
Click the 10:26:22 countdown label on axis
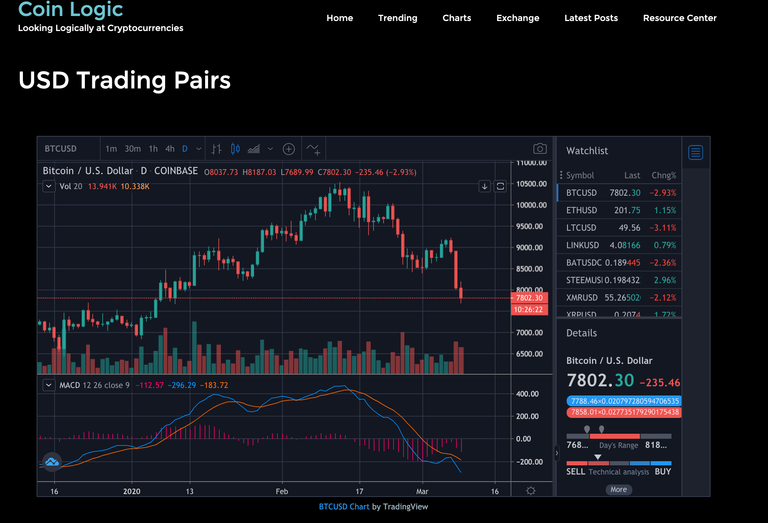[529, 309]
